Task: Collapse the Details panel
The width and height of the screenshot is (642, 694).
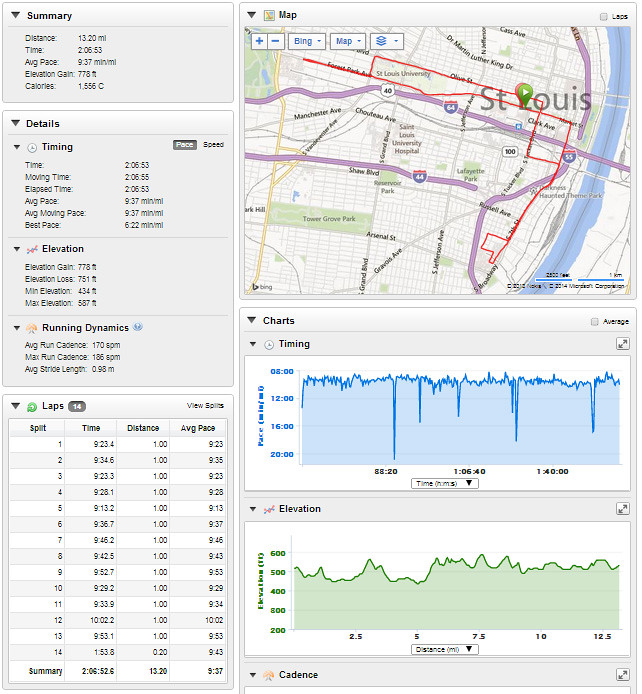Action: pyautogui.click(x=15, y=123)
